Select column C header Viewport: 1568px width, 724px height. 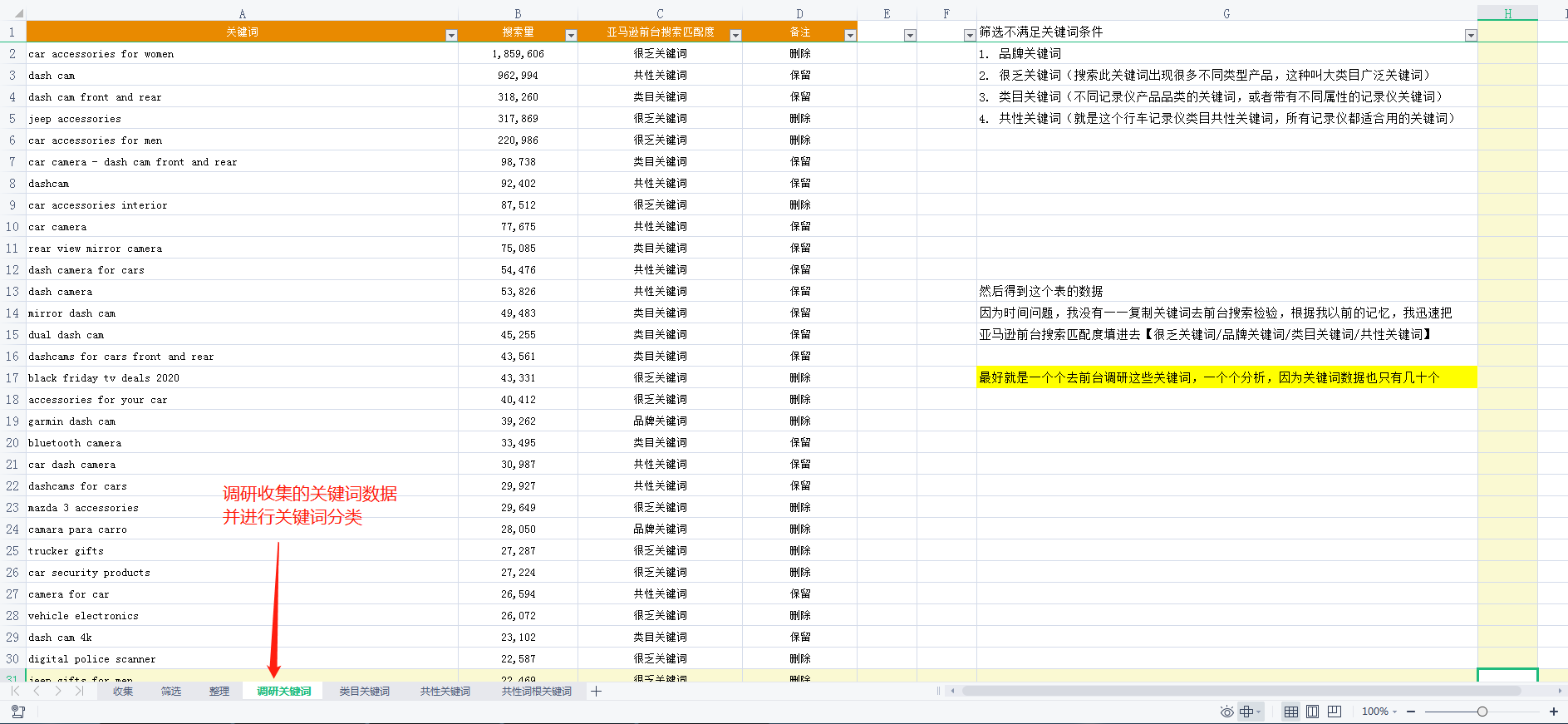coord(660,13)
